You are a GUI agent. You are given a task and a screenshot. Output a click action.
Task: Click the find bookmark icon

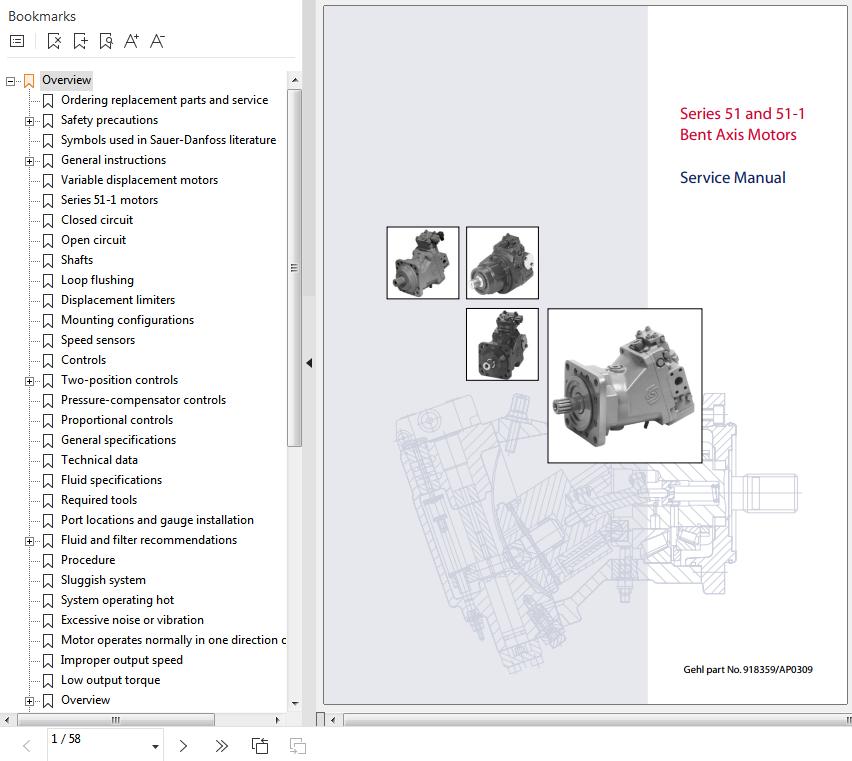click(x=106, y=41)
